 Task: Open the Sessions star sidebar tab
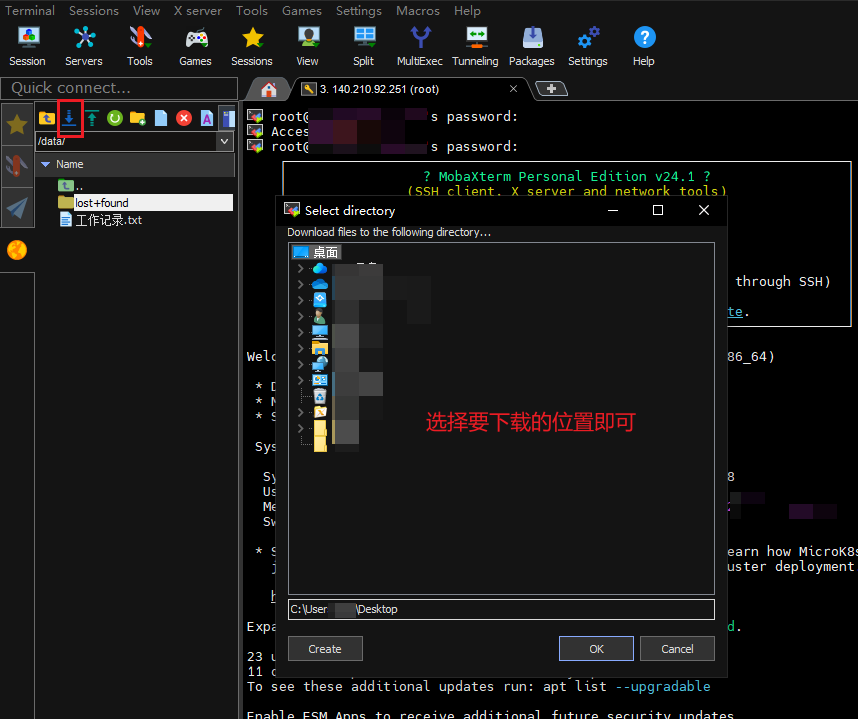(x=17, y=125)
